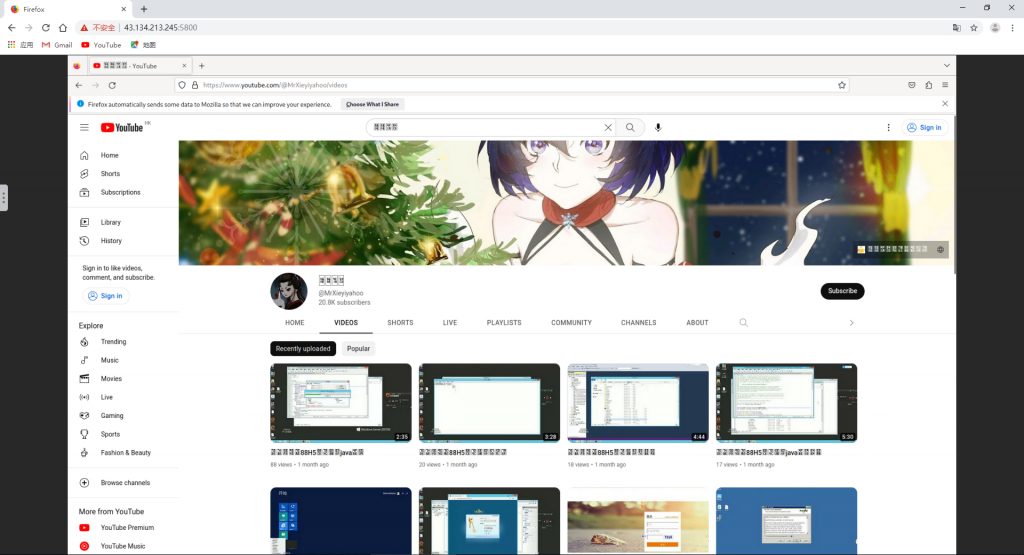
Task: Bookmark this page with star icon
Action: pyautogui.click(x=842, y=85)
